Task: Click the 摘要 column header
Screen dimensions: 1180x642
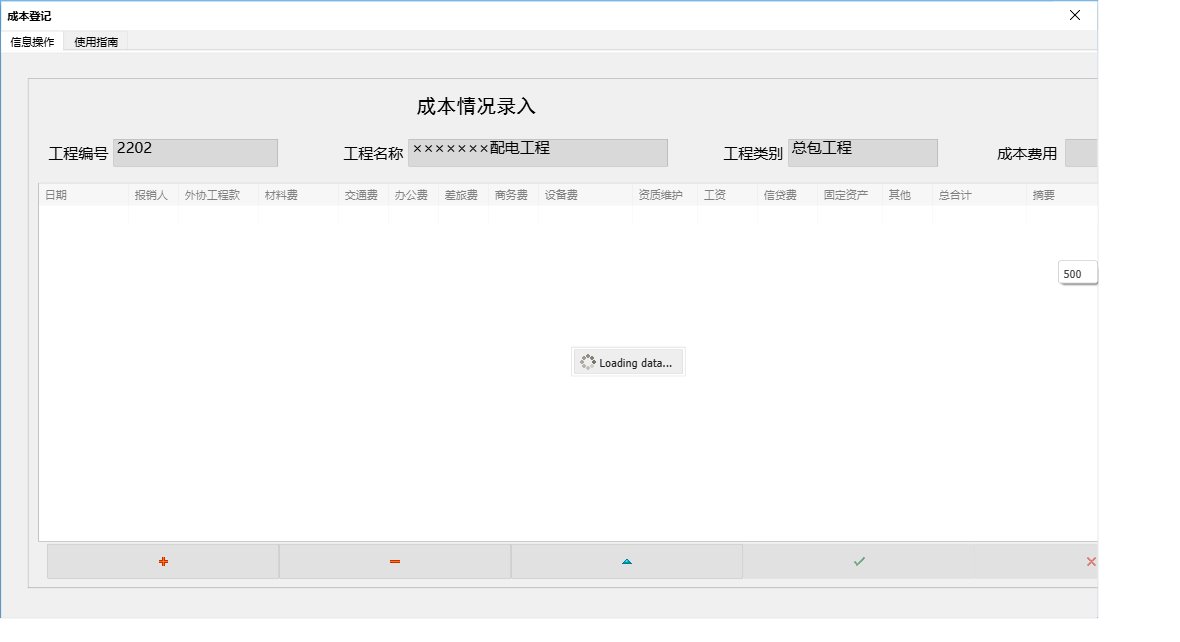Action: (1046, 195)
